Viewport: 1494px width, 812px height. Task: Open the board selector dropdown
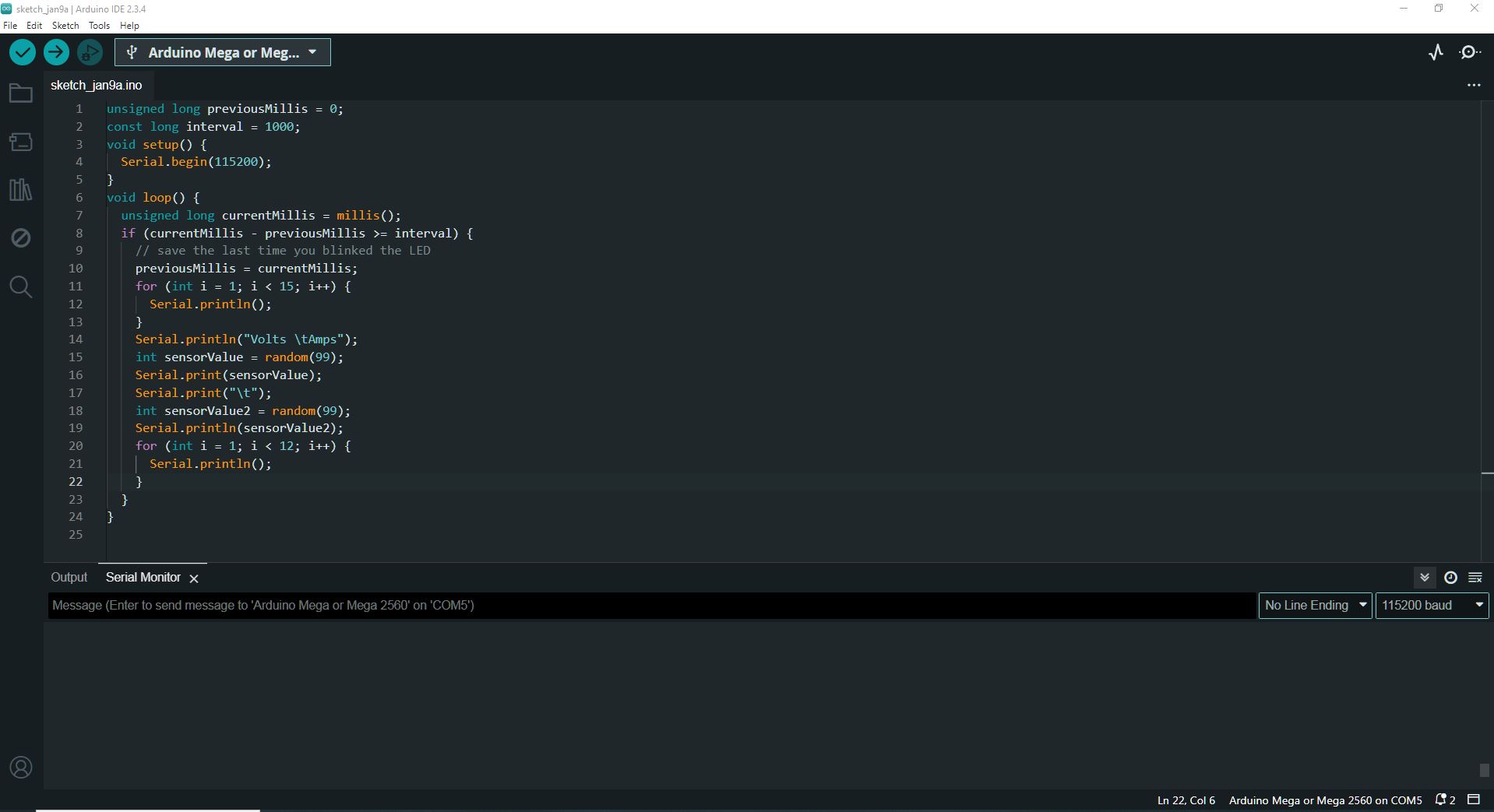221,51
